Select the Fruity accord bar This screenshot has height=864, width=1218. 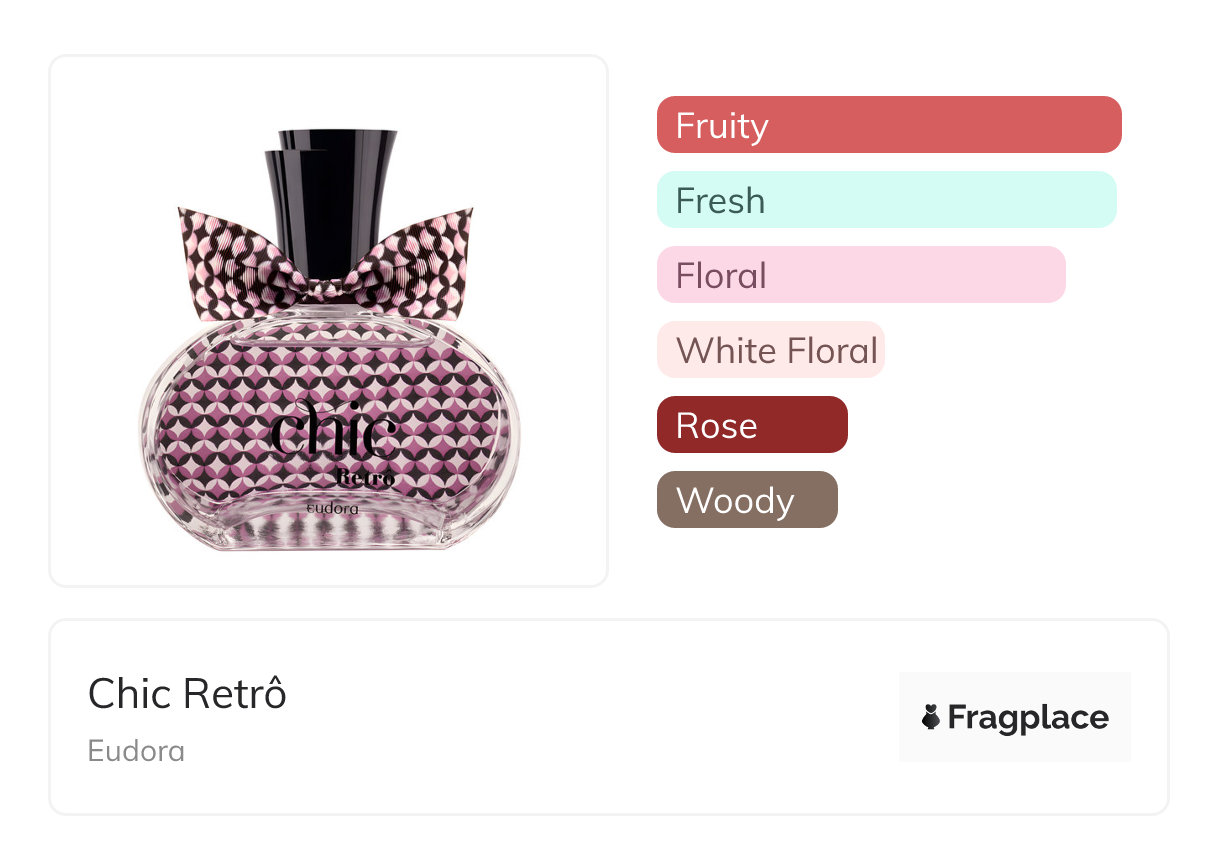pyautogui.click(x=888, y=125)
